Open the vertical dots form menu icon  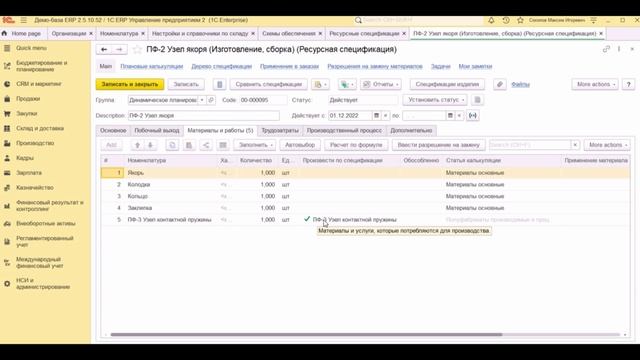click(619, 49)
